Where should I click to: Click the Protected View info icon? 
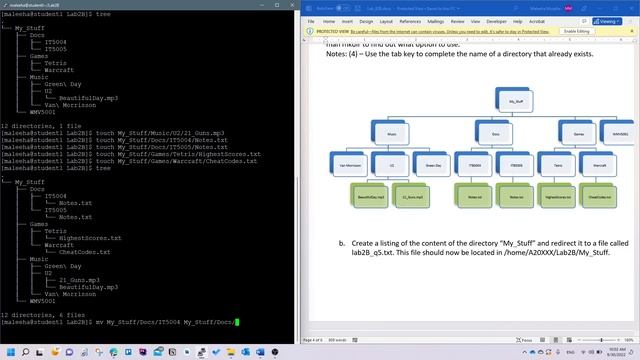[x=310, y=31]
